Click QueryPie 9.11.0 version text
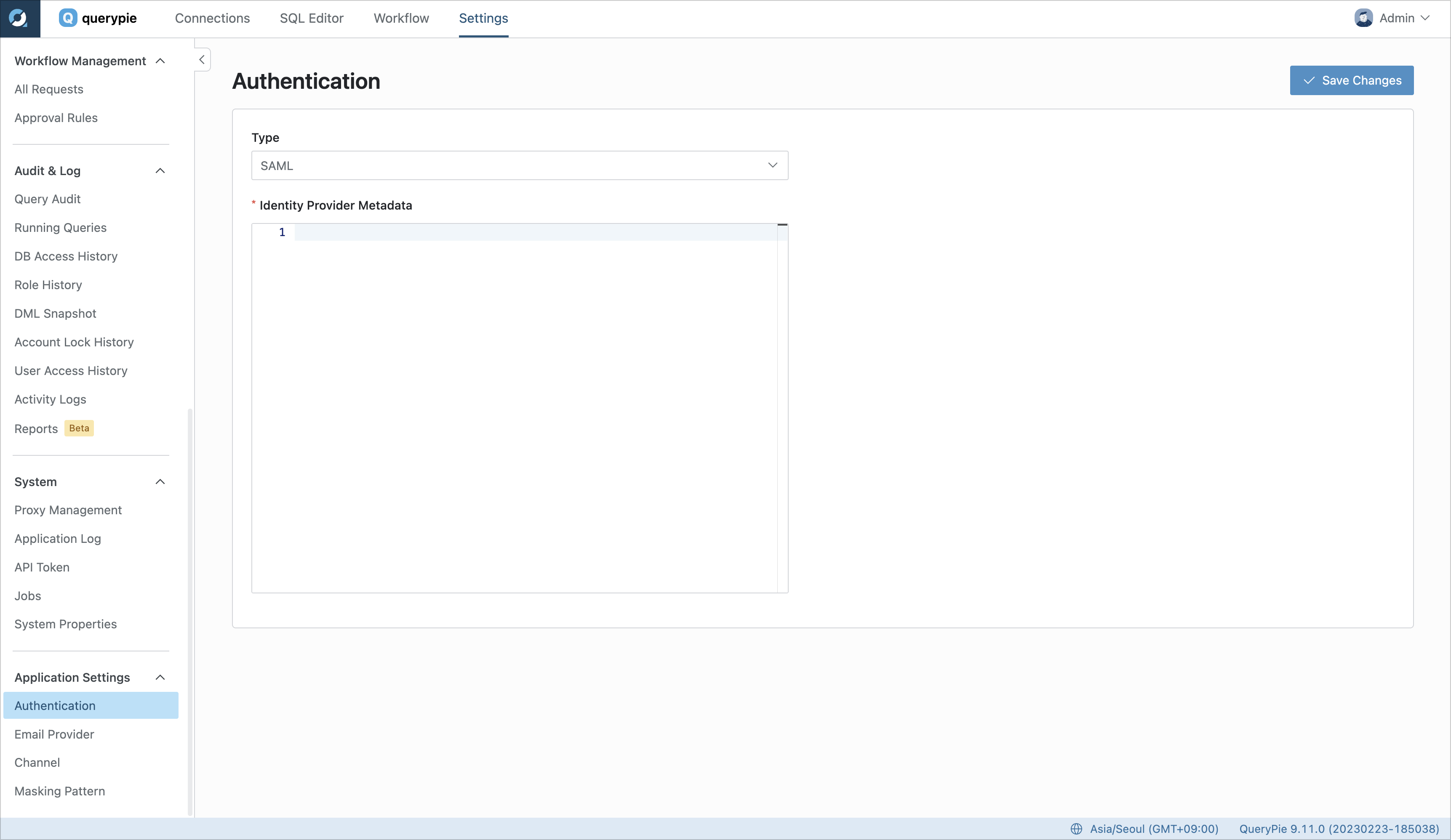The width and height of the screenshot is (1451, 840). point(1339,829)
